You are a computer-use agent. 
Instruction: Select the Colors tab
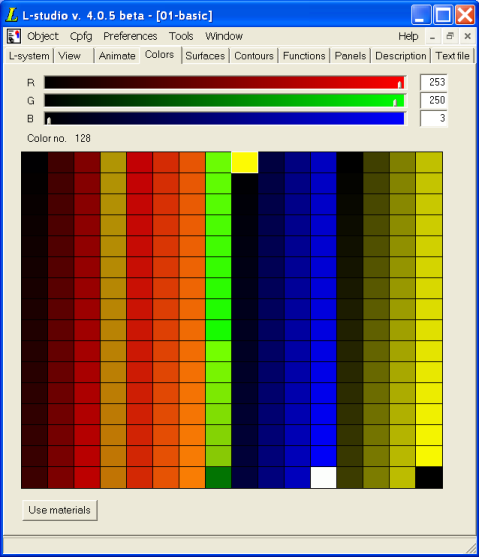click(x=160, y=55)
